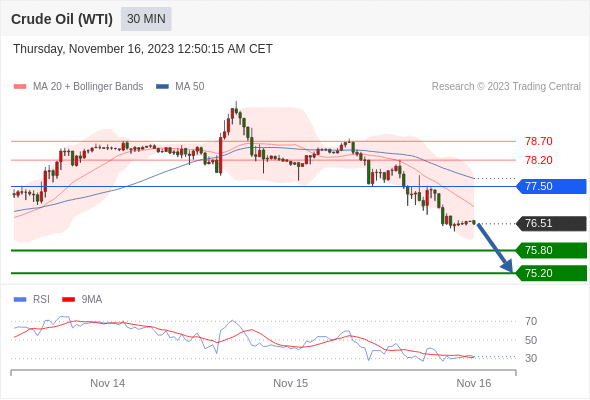This screenshot has height=400, width=590.
Task: Select the black 76.51 current price tag
Action: coord(551,224)
